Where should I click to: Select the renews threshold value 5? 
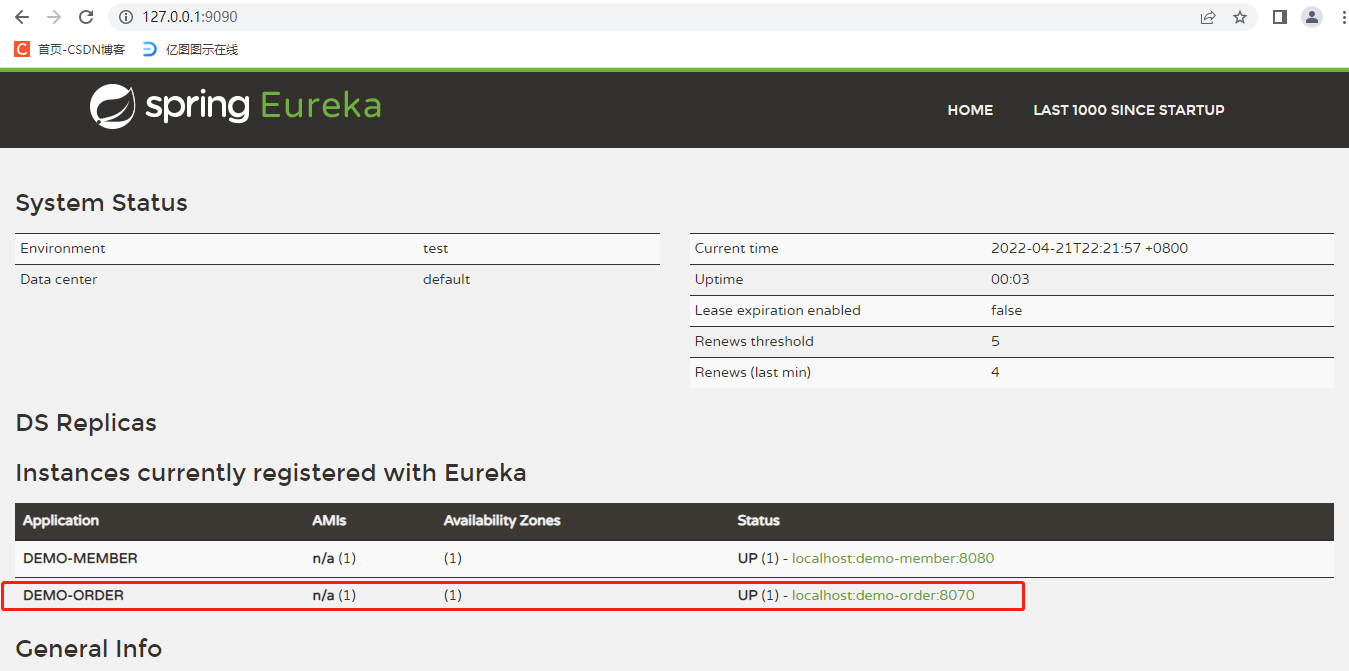(995, 341)
